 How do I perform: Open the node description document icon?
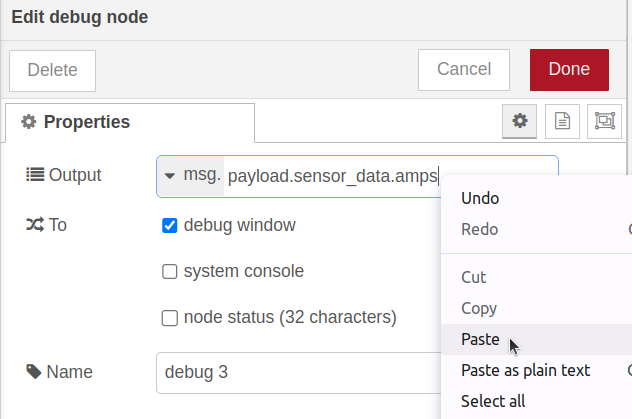(562, 121)
